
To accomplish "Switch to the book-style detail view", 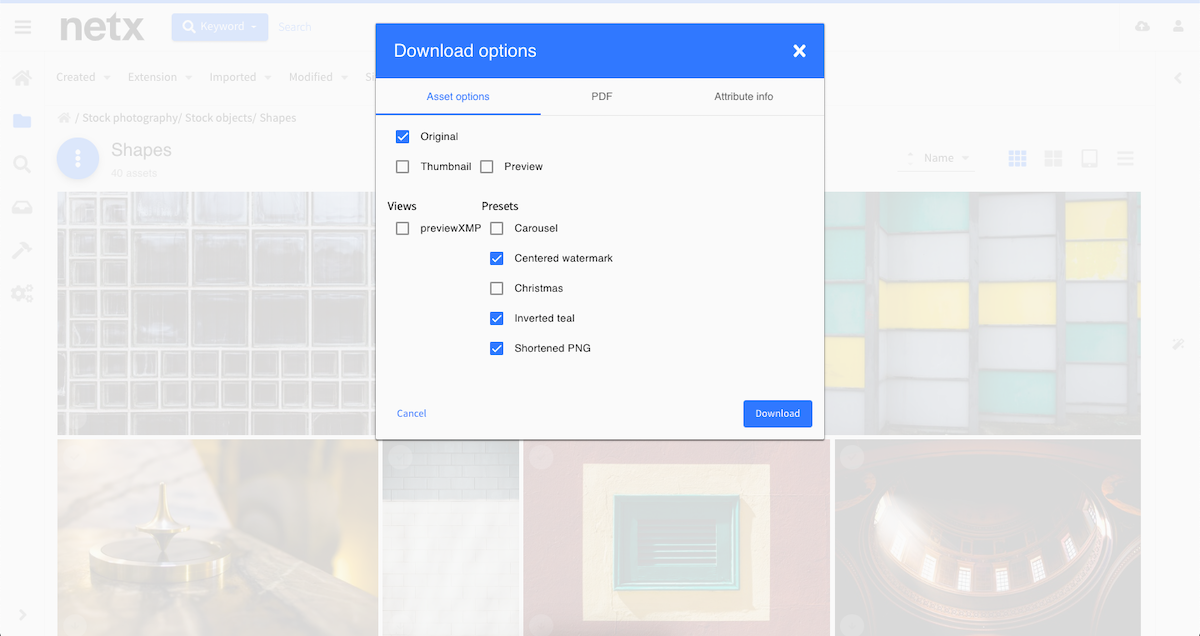I will 1090,158.
